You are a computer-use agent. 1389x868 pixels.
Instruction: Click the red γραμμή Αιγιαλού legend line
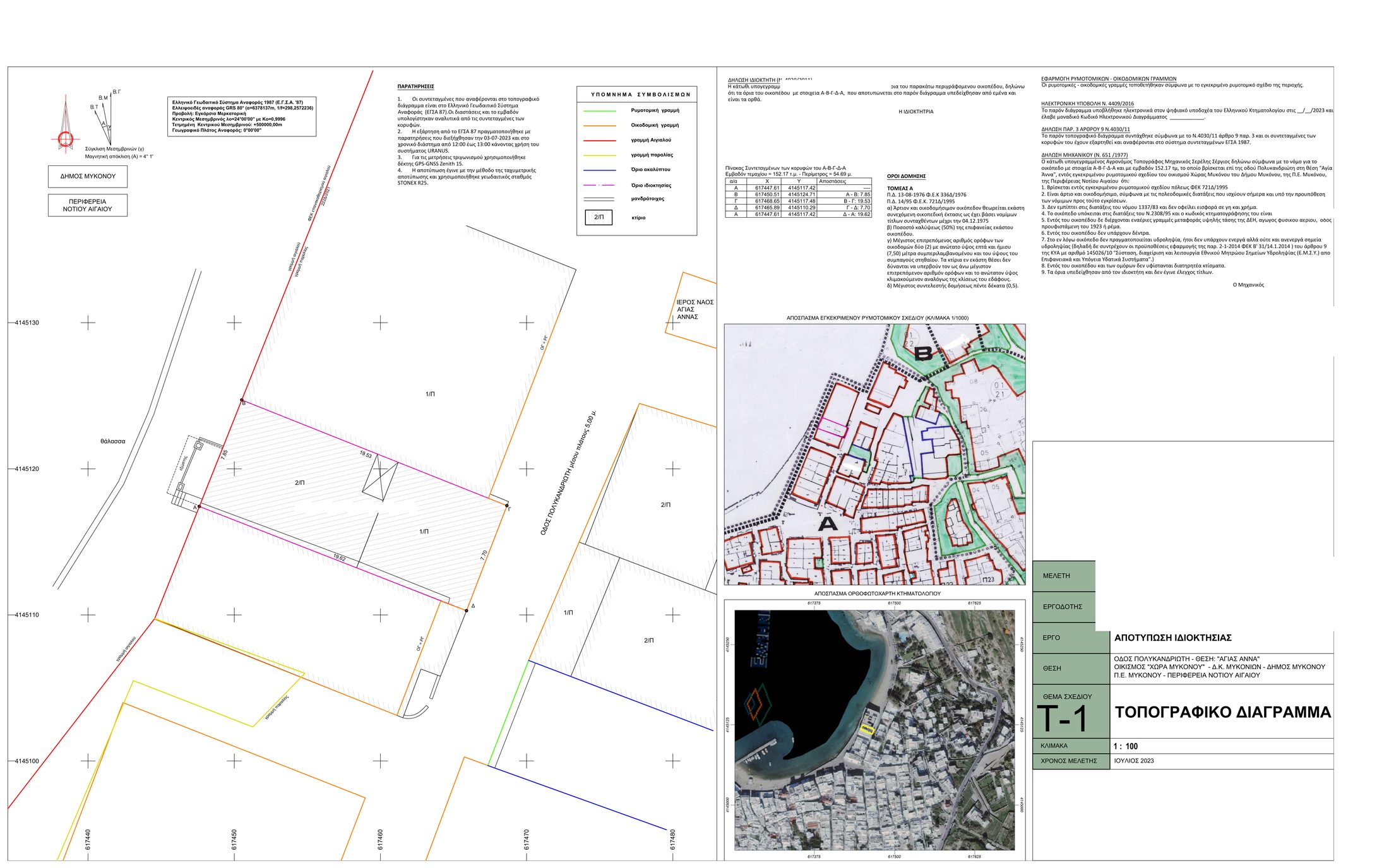[599, 141]
